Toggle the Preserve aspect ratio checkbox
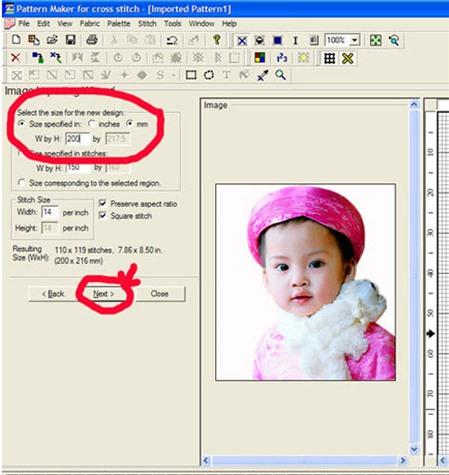Image resolution: width=449 pixels, height=475 pixels. [103, 203]
